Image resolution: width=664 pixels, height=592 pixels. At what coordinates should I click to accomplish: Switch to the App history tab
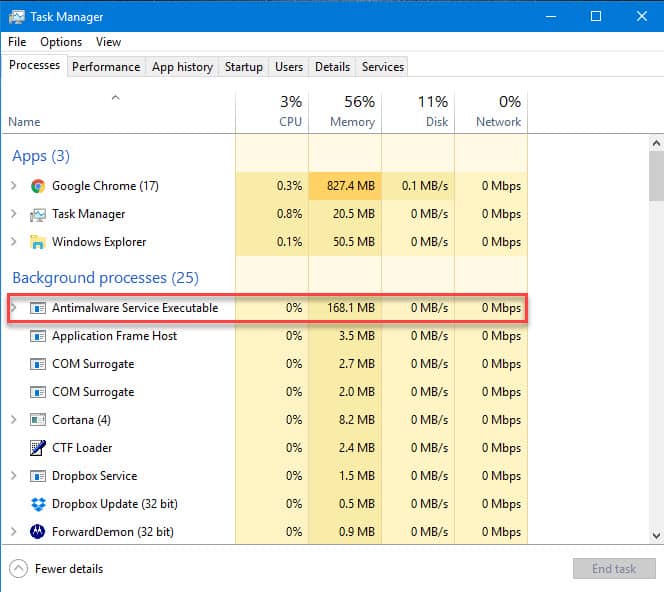pos(183,67)
